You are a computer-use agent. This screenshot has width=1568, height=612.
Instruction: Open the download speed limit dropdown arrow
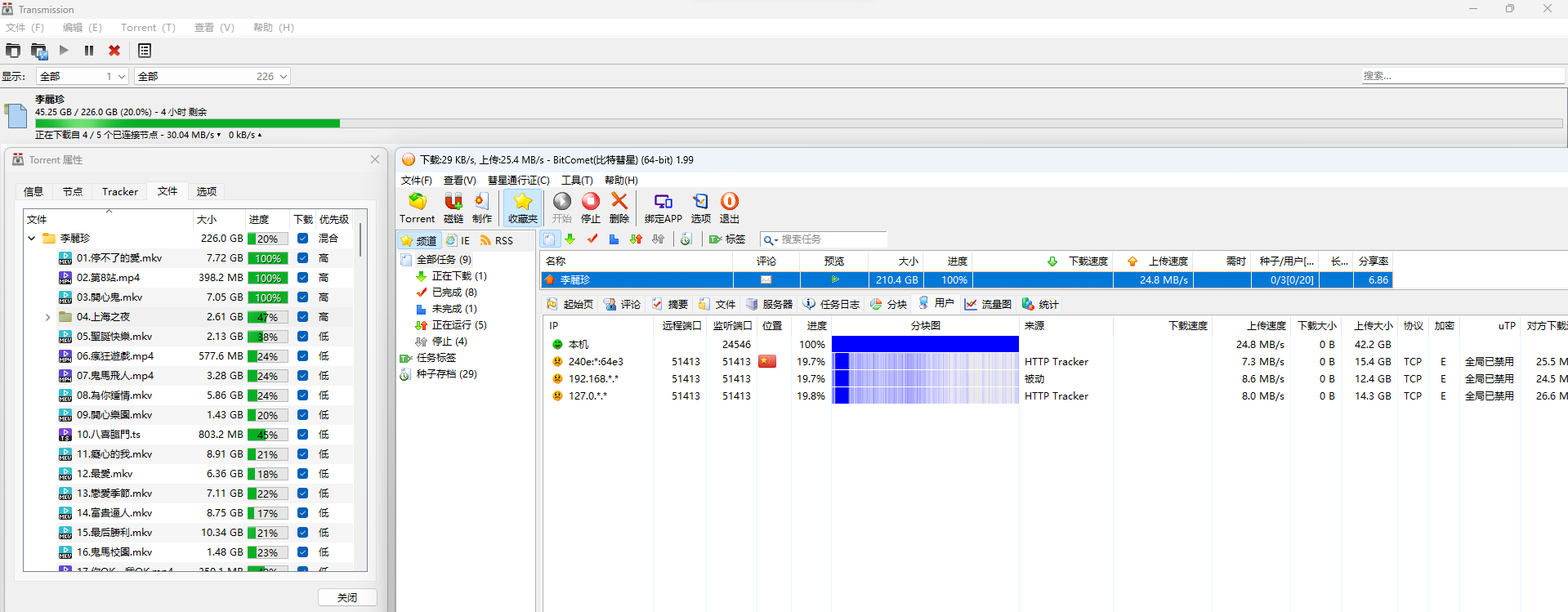pos(219,135)
